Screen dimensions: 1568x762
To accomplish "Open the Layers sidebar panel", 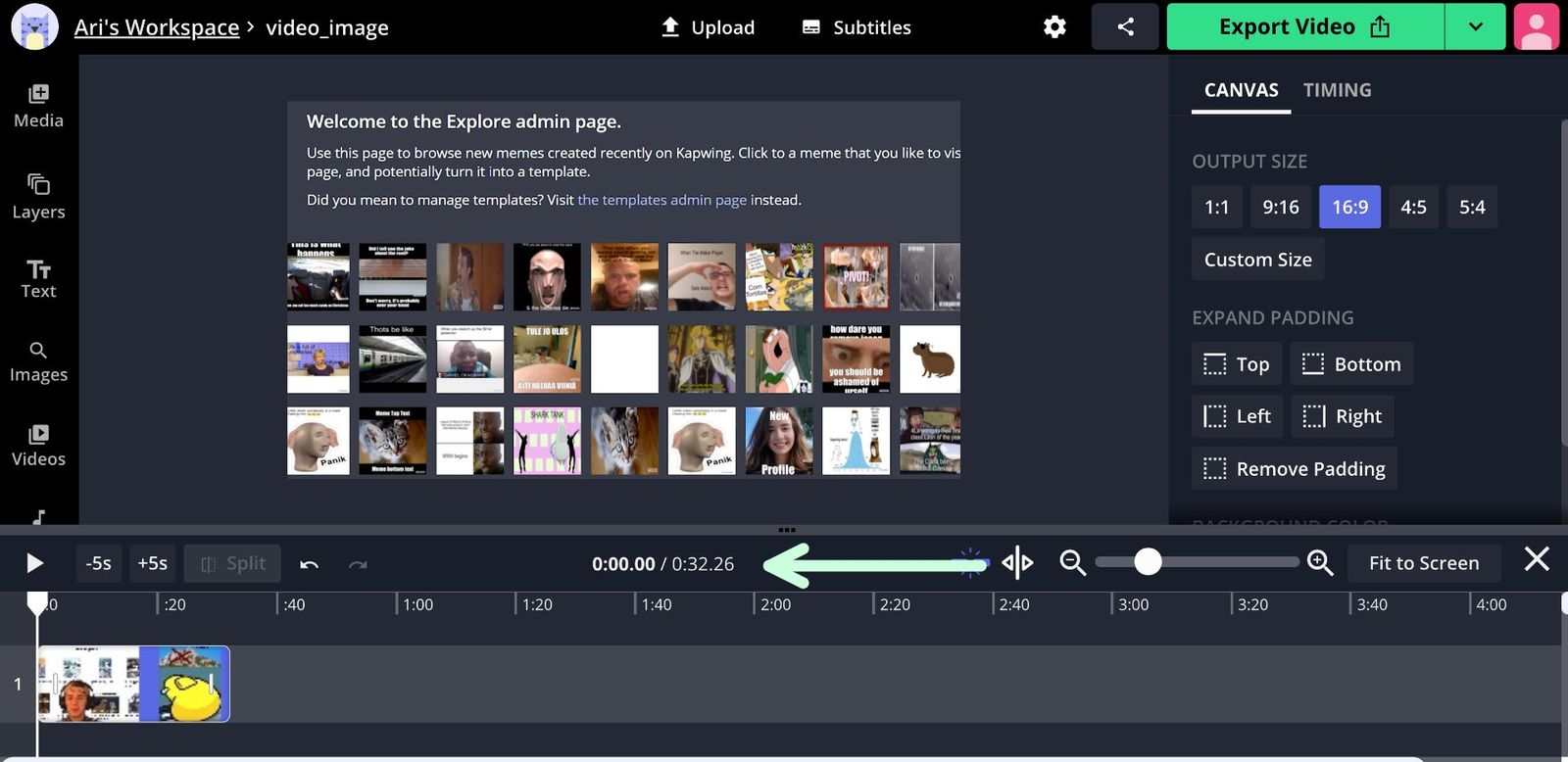I will point(38,196).
